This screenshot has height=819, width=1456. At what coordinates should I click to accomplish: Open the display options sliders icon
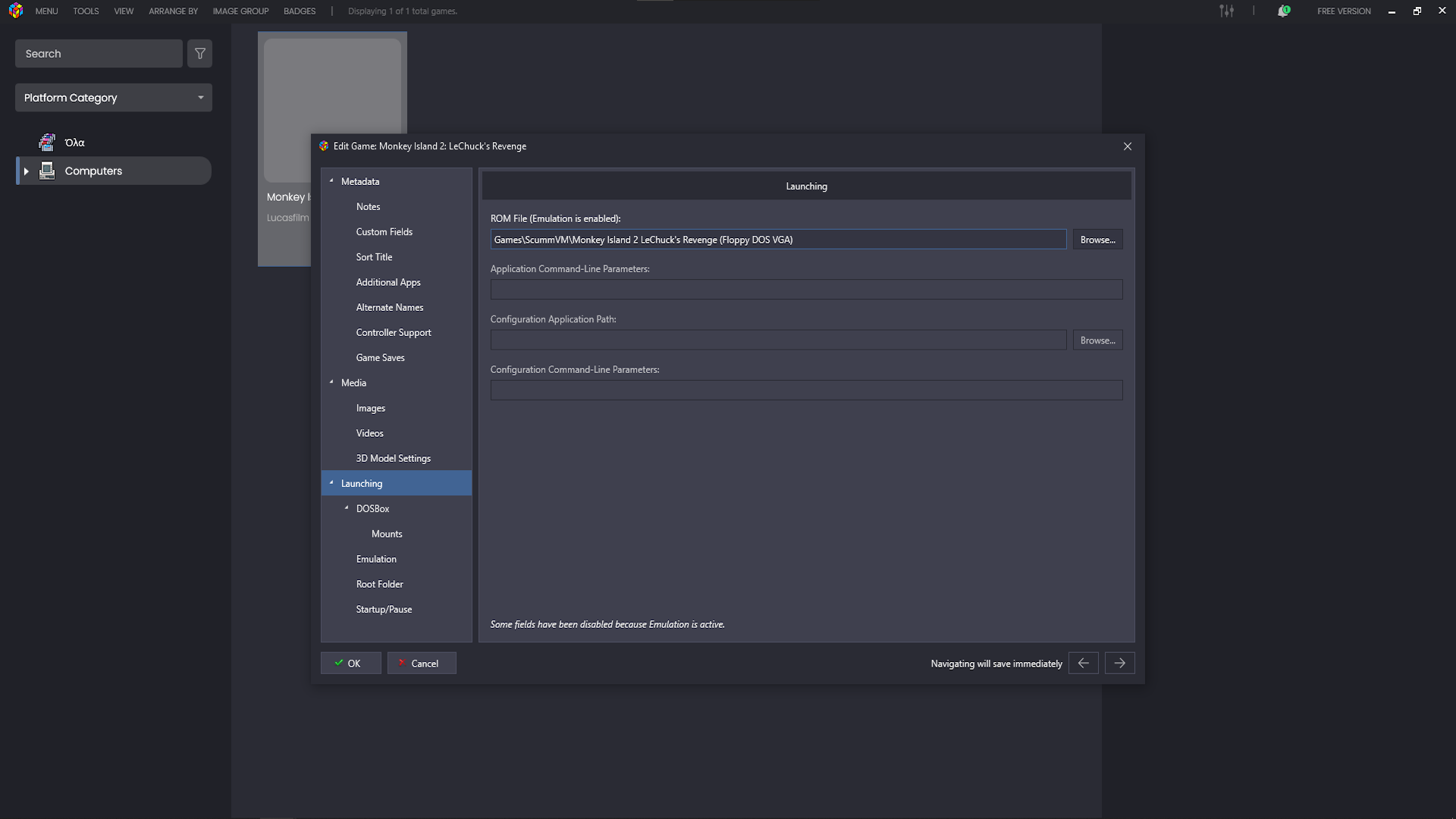pyautogui.click(x=1226, y=11)
